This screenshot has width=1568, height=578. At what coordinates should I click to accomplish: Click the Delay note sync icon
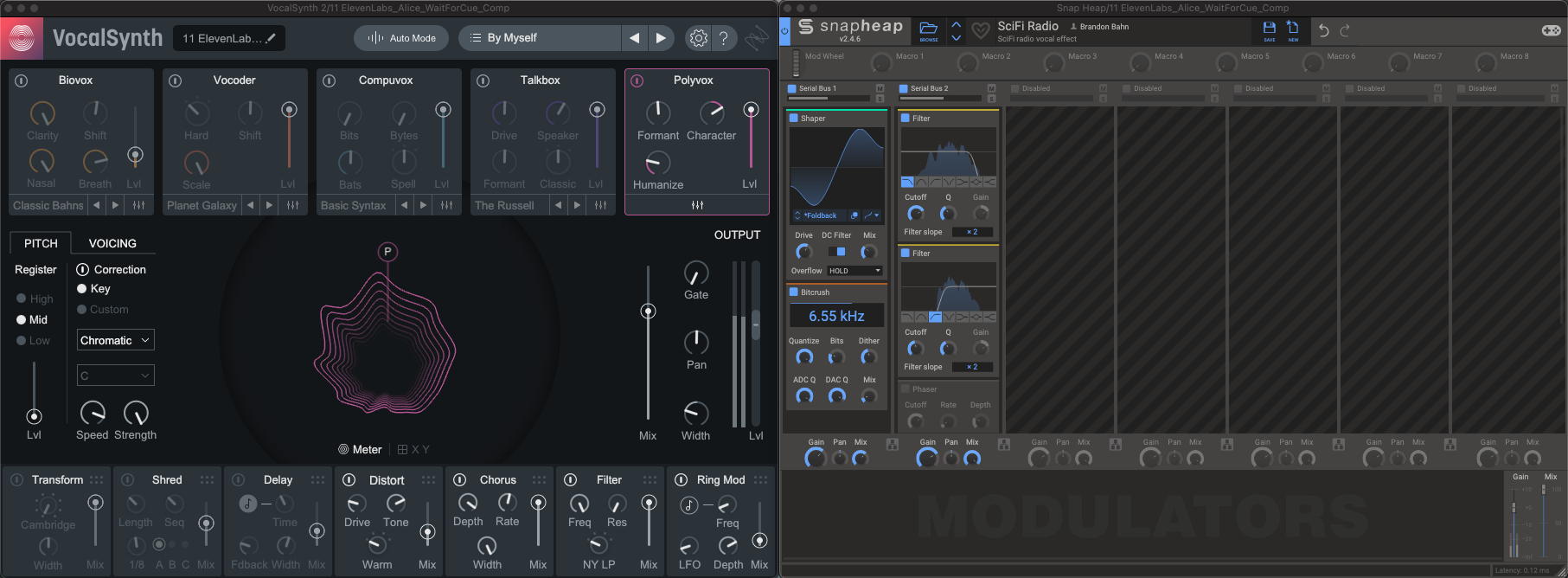click(x=247, y=504)
